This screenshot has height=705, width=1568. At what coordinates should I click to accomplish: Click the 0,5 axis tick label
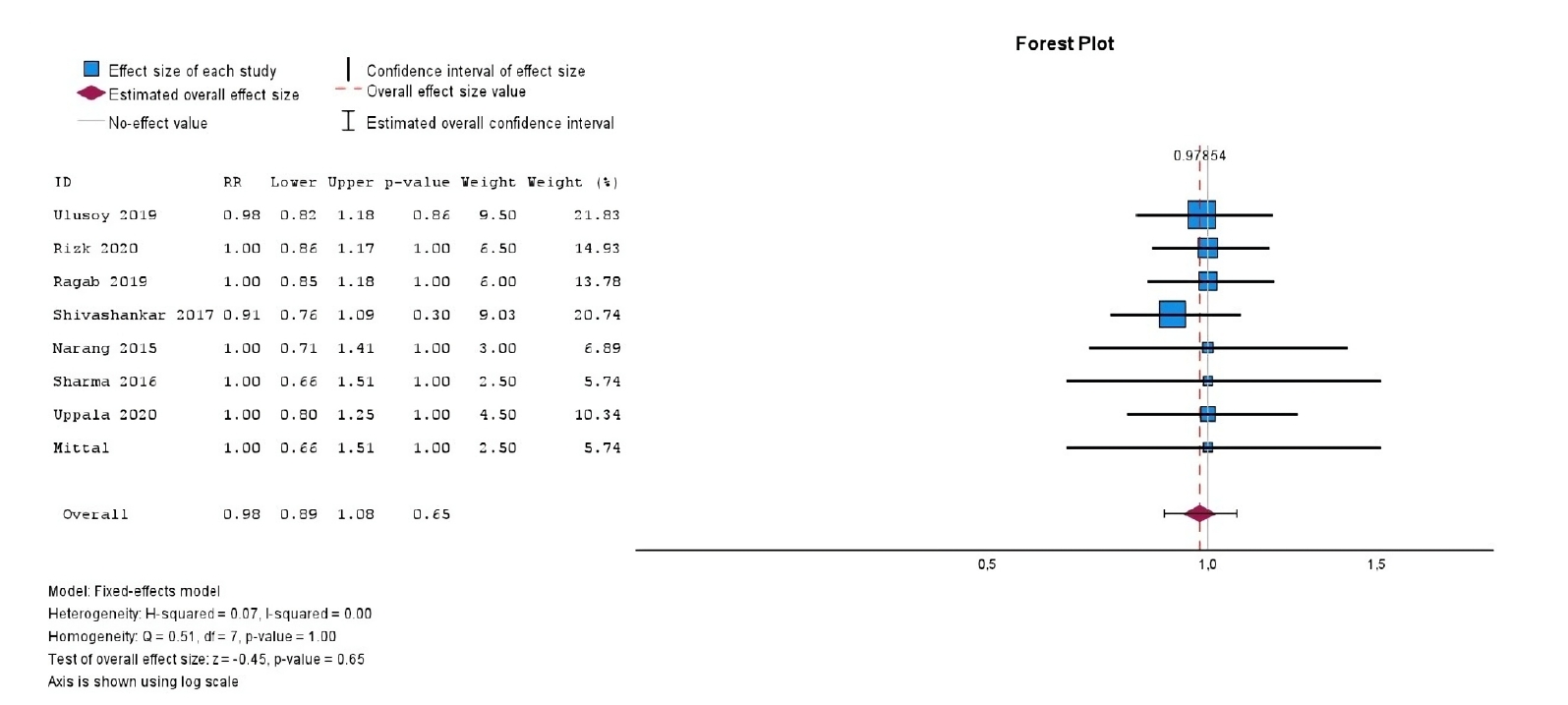coord(986,564)
